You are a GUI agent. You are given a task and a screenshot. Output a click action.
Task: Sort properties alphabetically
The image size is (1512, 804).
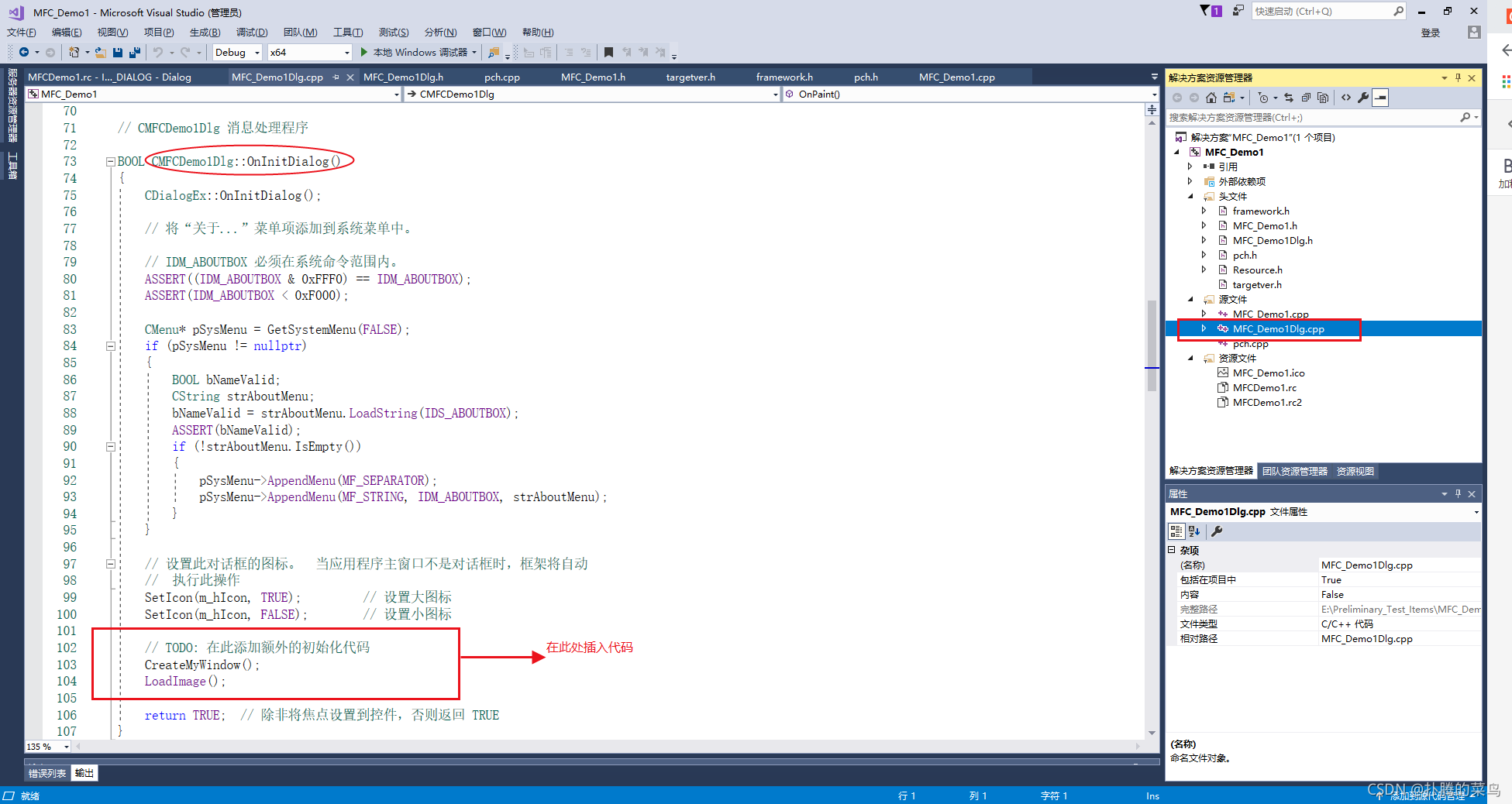coord(1194,531)
